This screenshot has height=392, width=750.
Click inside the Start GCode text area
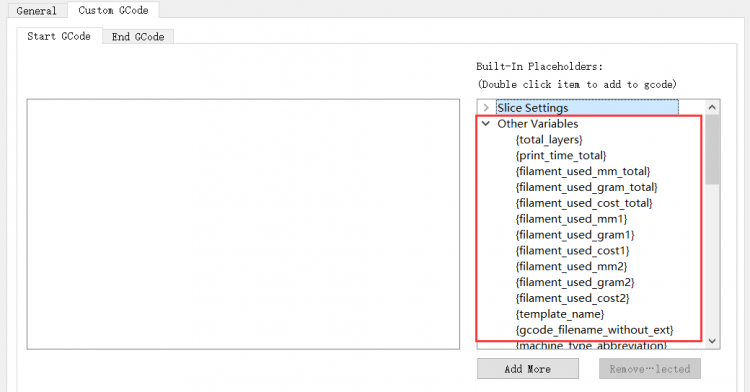pyautogui.click(x=243, y=224)
